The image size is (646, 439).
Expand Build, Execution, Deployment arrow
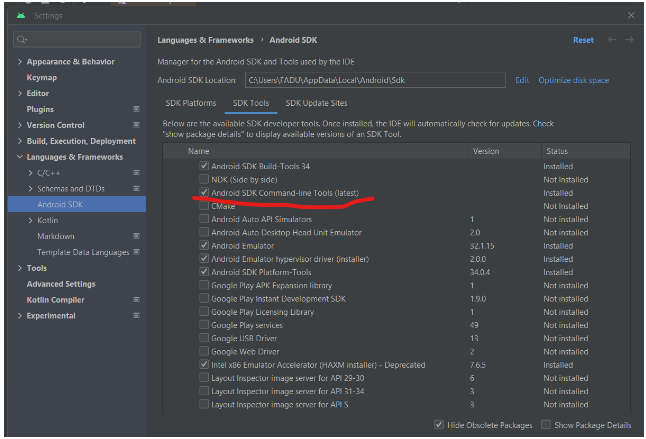(20, 141)
